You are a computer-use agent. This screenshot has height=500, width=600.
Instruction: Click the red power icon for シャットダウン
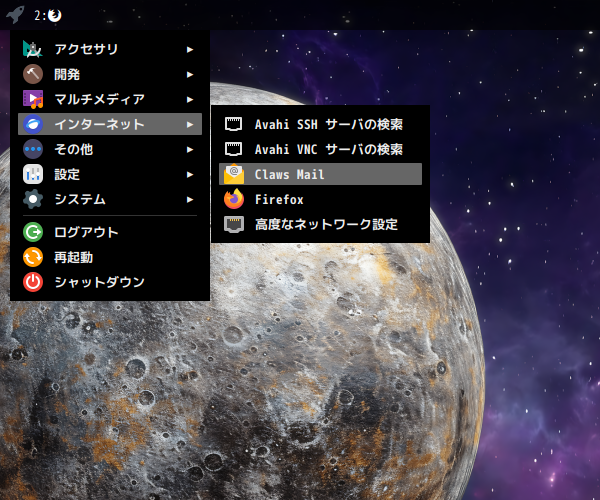(x=33, y=282)
